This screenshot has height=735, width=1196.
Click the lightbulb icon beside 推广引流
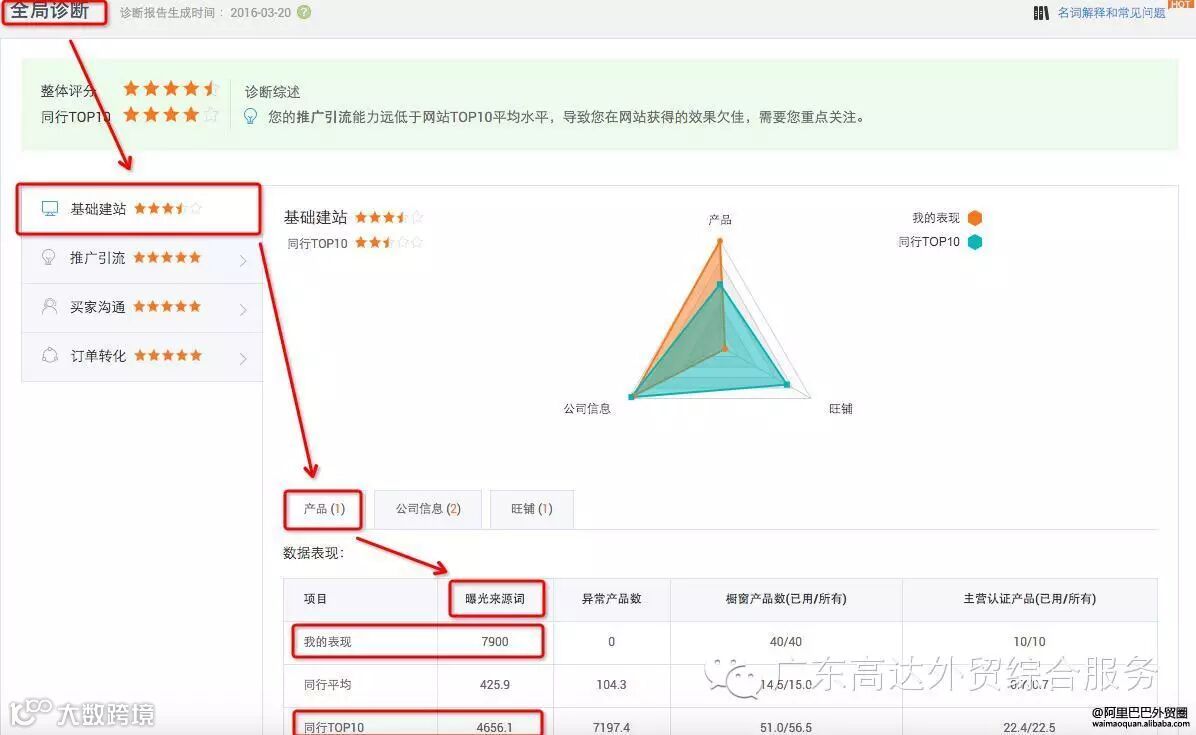tap(50, 257)
